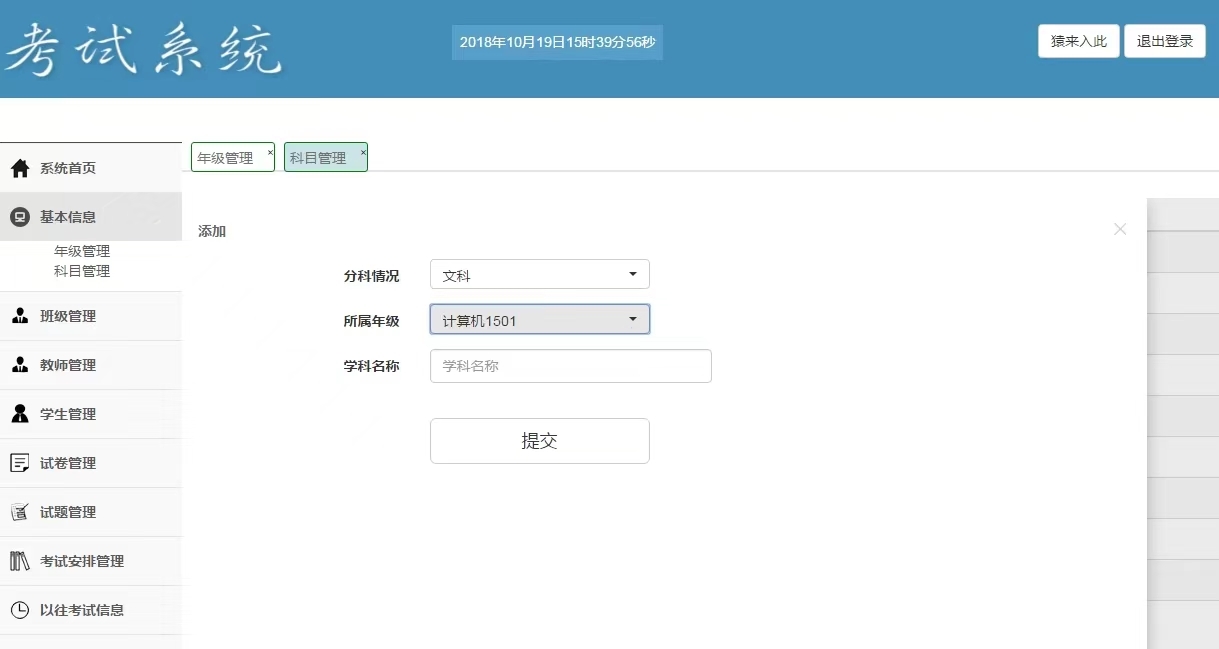Close the 添加 dialog with the X
This screenshot has width=1219, height=649.
[x=1120, y=229]
